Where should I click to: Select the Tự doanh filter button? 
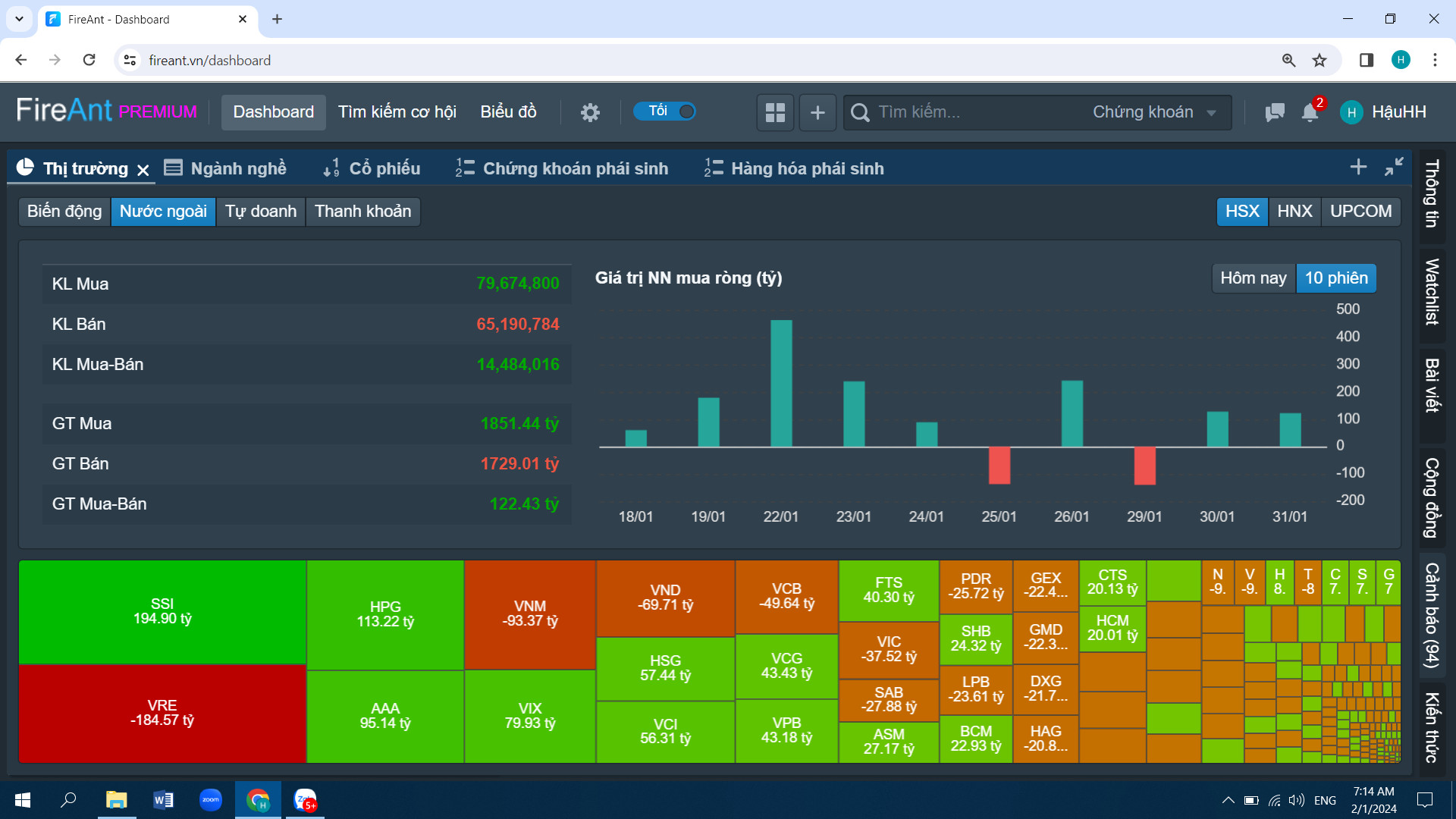click(260, 212)
